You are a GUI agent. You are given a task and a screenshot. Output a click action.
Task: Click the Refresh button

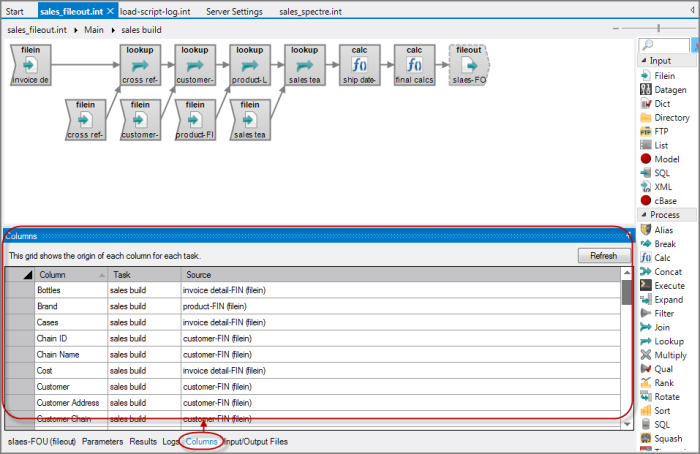(604, 255)
